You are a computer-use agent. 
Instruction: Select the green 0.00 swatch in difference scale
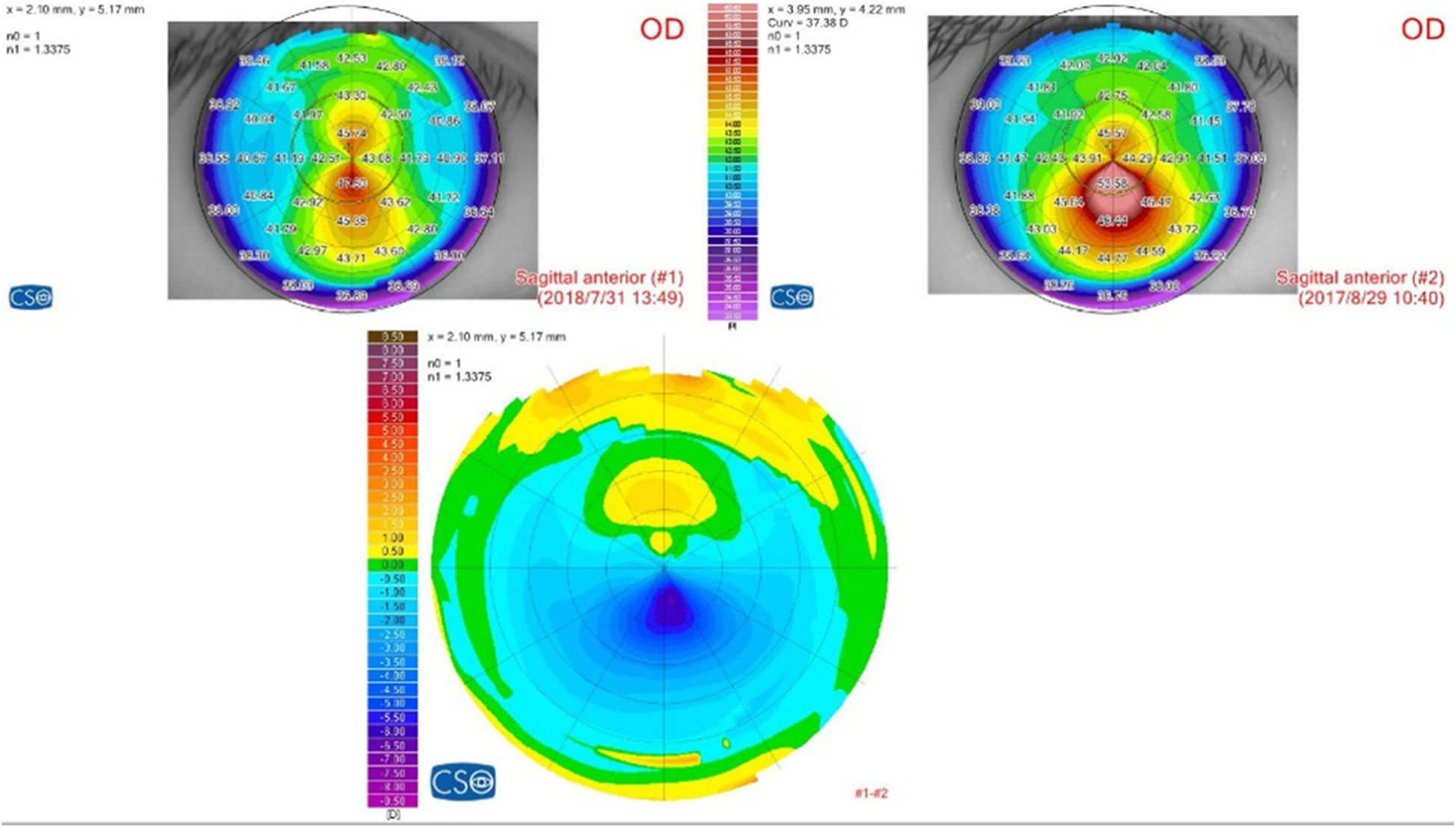[393, 565]
